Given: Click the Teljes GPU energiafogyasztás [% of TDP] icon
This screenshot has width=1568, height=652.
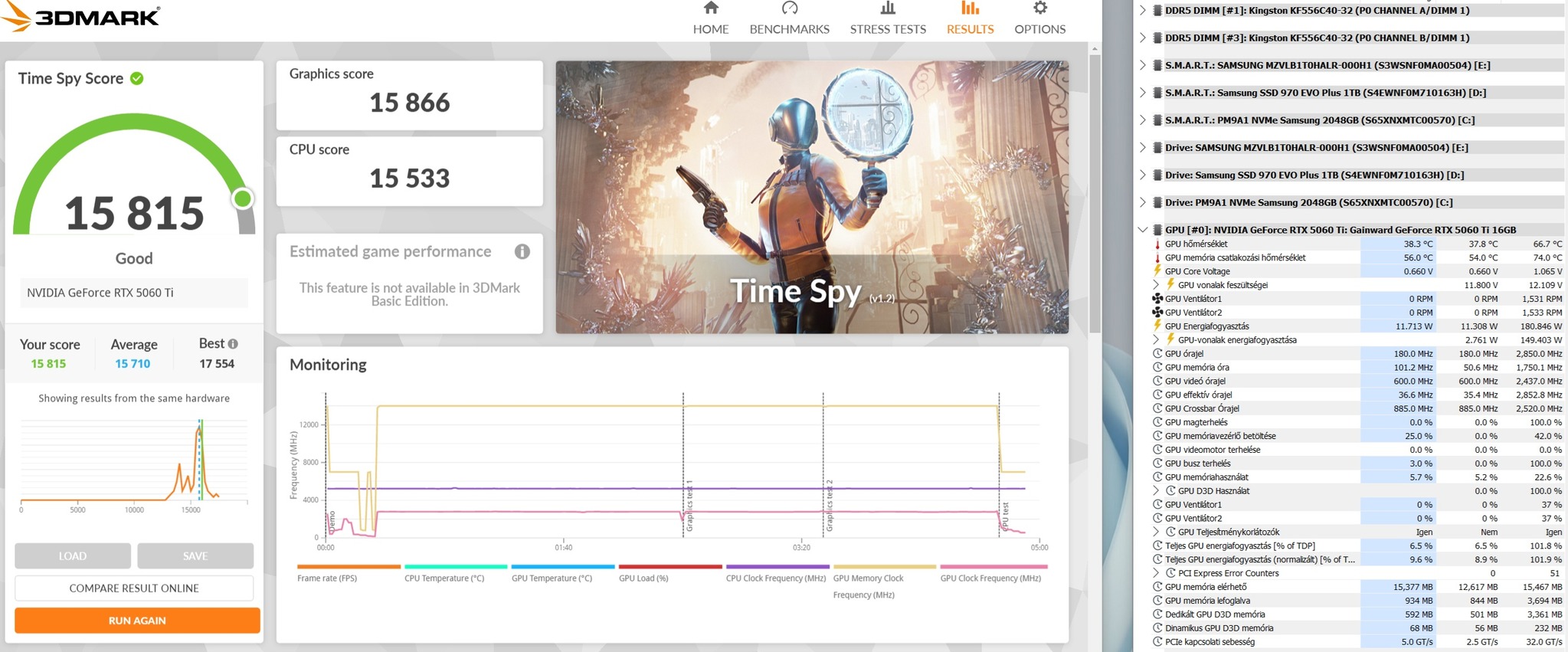Looking at the screenshot, I should pos(1157,546).
